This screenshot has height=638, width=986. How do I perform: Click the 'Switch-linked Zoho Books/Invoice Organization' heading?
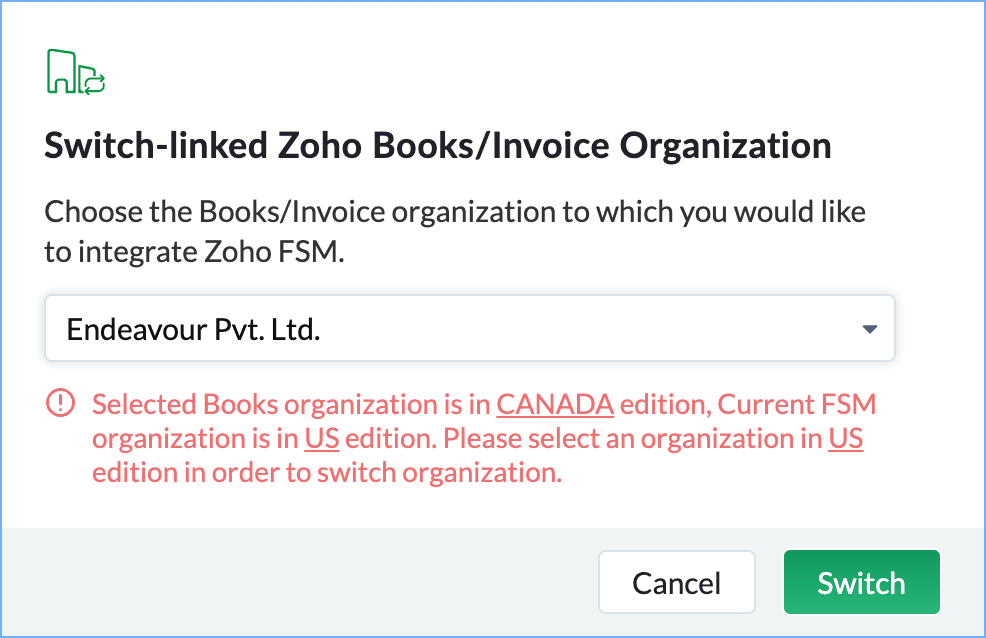click(437, 146)
